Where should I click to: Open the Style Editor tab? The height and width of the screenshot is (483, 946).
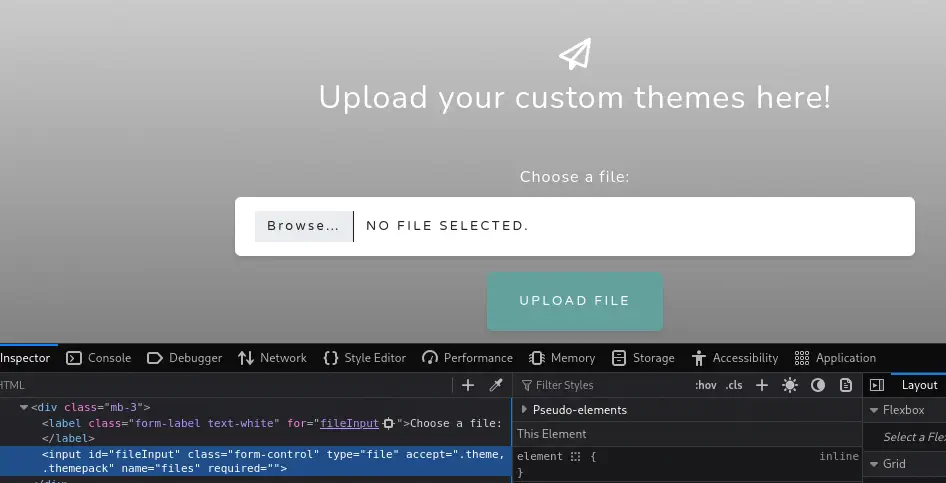(365, 358)
